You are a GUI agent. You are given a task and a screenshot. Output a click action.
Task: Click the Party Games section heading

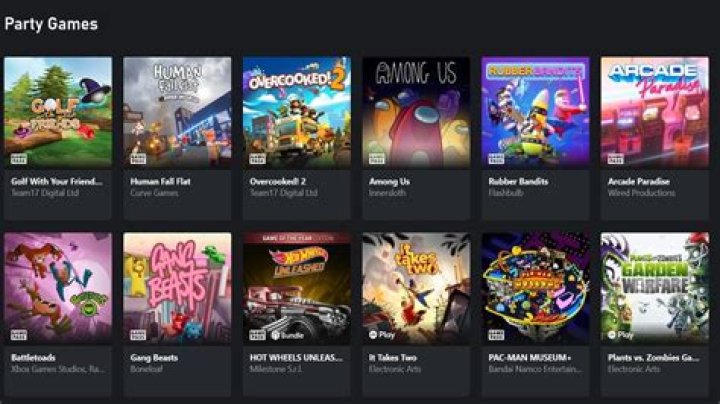pos(51,24)
